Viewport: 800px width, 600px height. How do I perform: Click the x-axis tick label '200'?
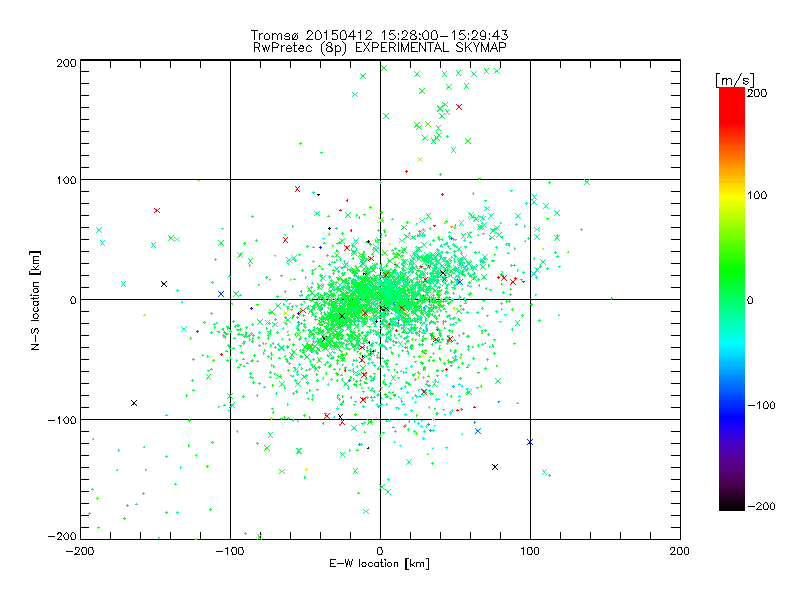pos(680,551)
